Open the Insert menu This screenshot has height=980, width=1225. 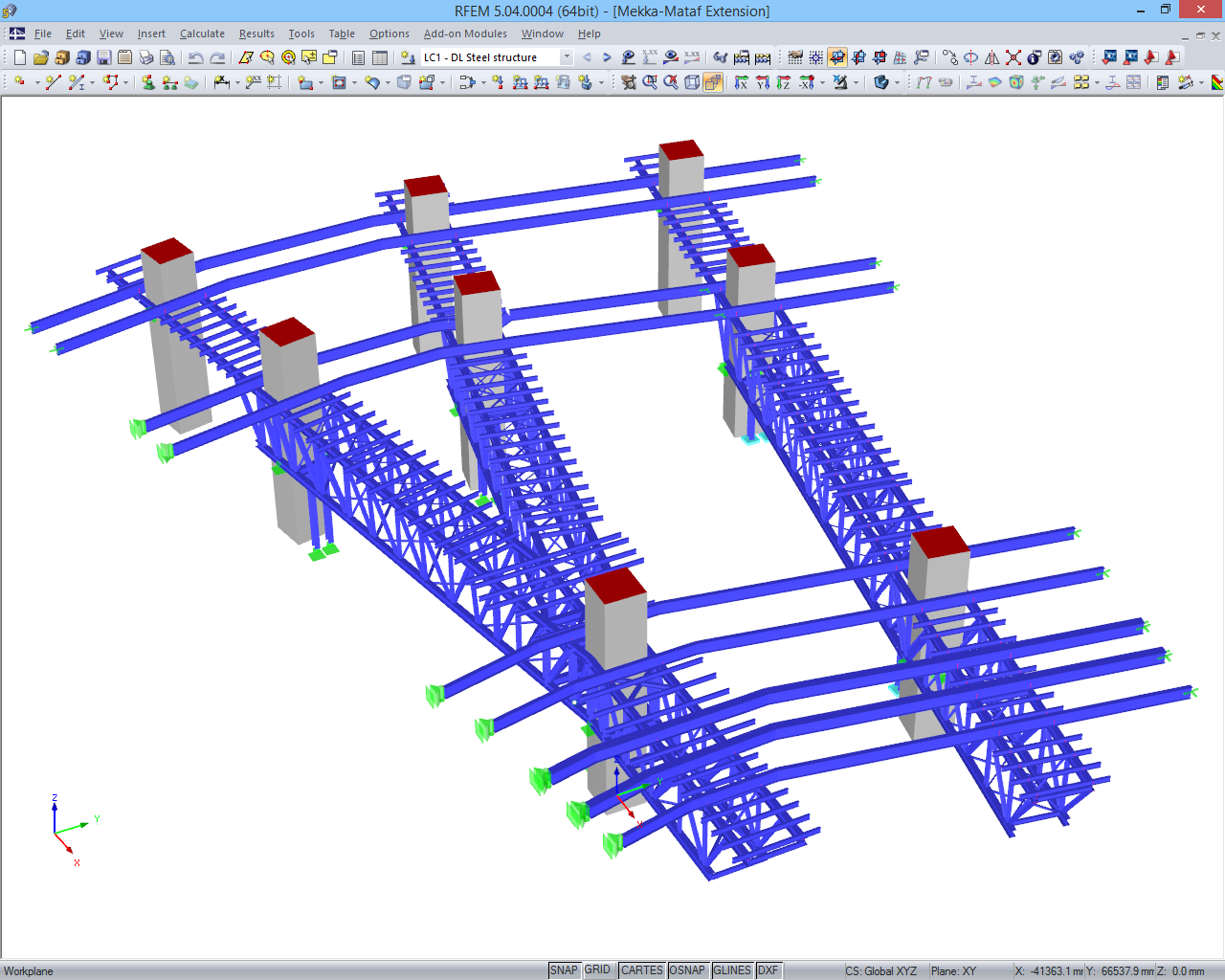click(151, 33)
